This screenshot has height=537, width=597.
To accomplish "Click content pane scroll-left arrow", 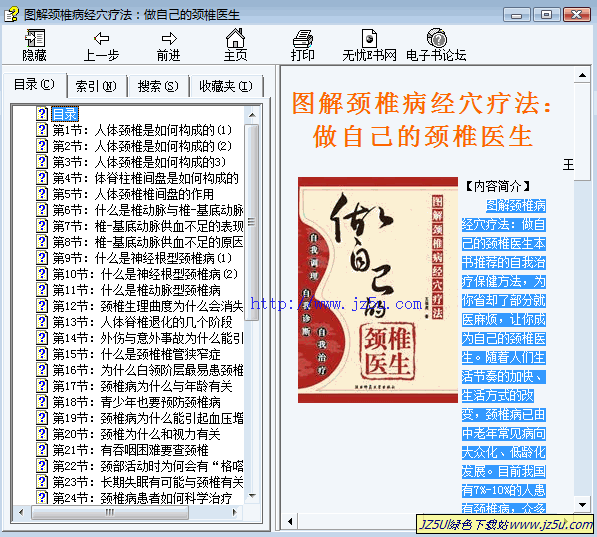I will 290,521.
